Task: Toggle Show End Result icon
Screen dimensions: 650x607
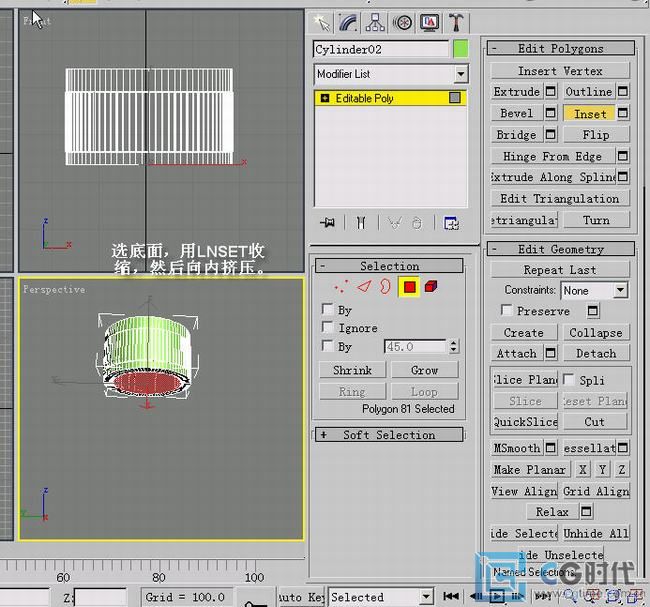Action: (361, 223)
